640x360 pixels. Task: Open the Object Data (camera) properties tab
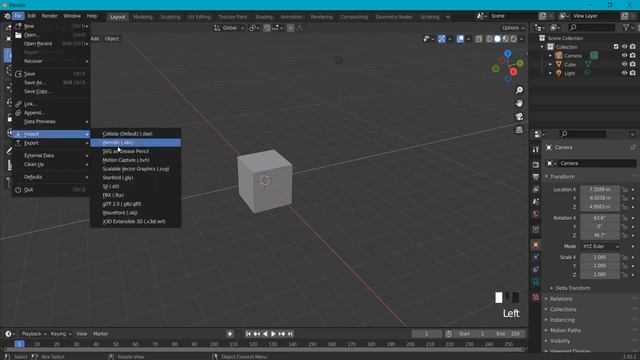pos(536,282)
